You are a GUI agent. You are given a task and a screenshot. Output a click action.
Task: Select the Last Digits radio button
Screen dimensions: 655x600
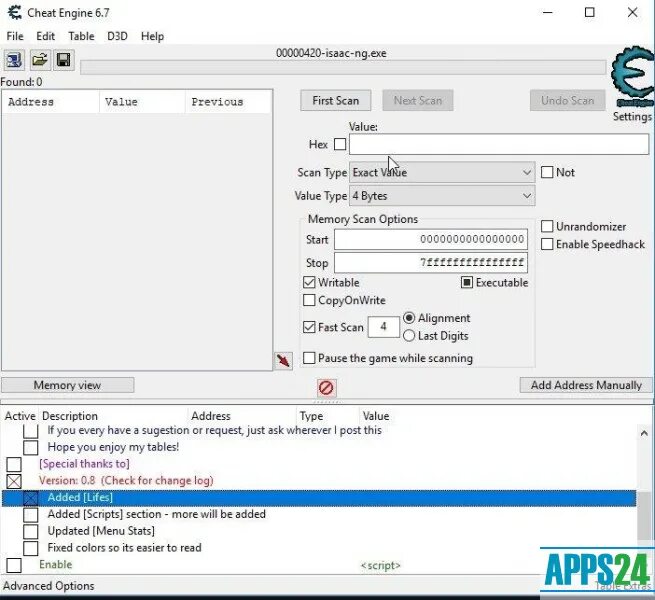[x=409, y=336]
